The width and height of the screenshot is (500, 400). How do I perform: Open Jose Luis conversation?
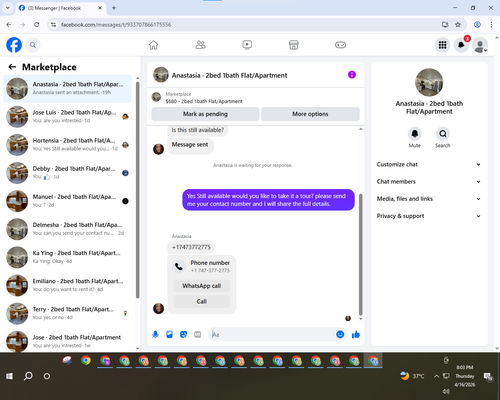67,117
